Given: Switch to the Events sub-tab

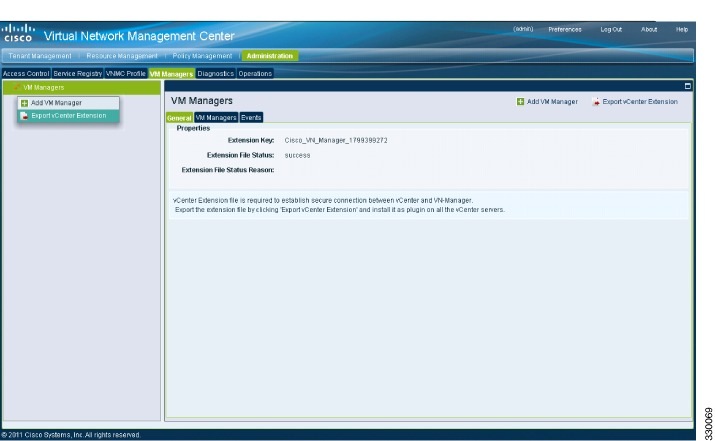Looking at the screenshot, I should (251, 118).
